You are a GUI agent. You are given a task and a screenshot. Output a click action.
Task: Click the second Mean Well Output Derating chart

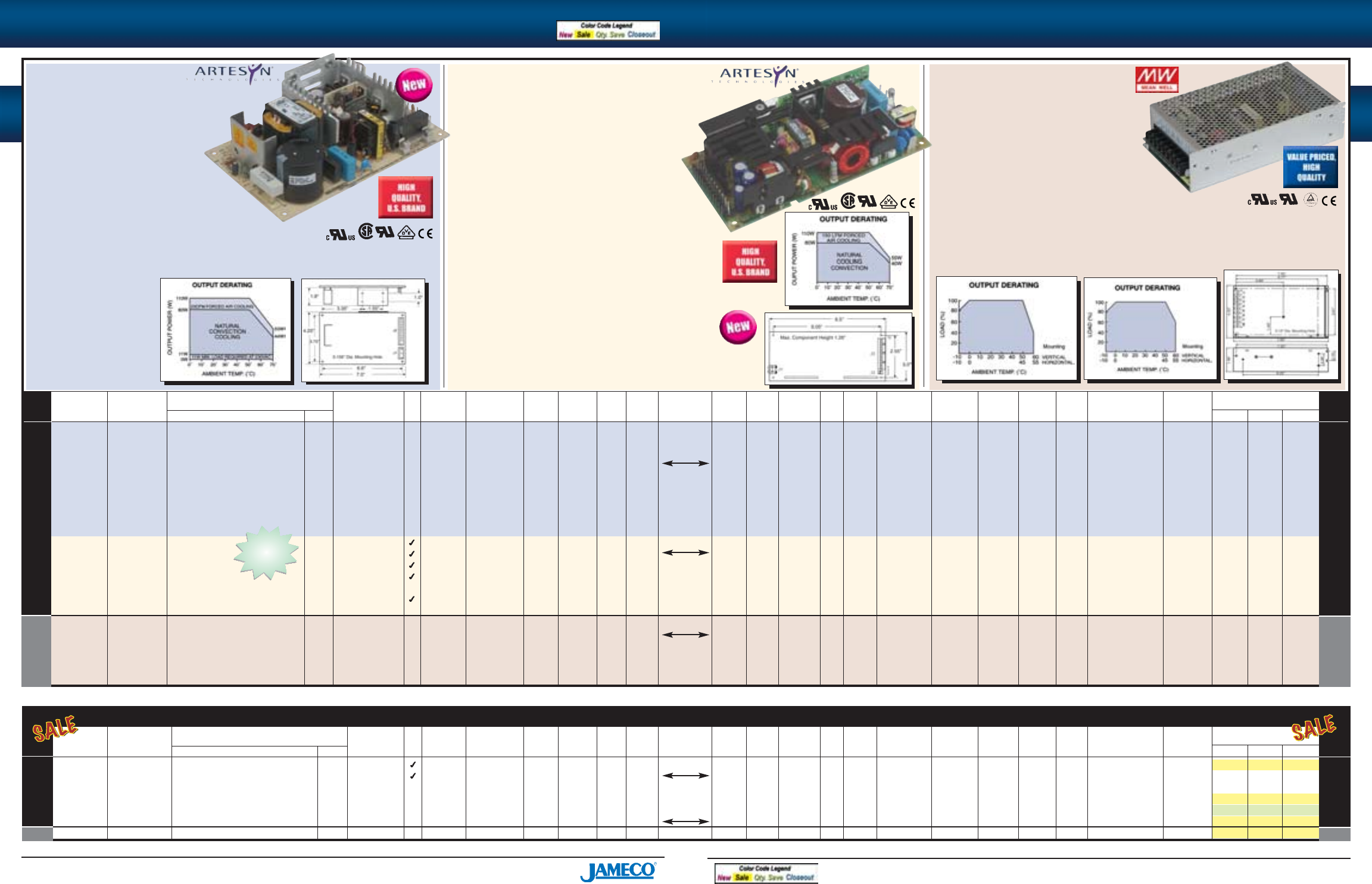1150,328
